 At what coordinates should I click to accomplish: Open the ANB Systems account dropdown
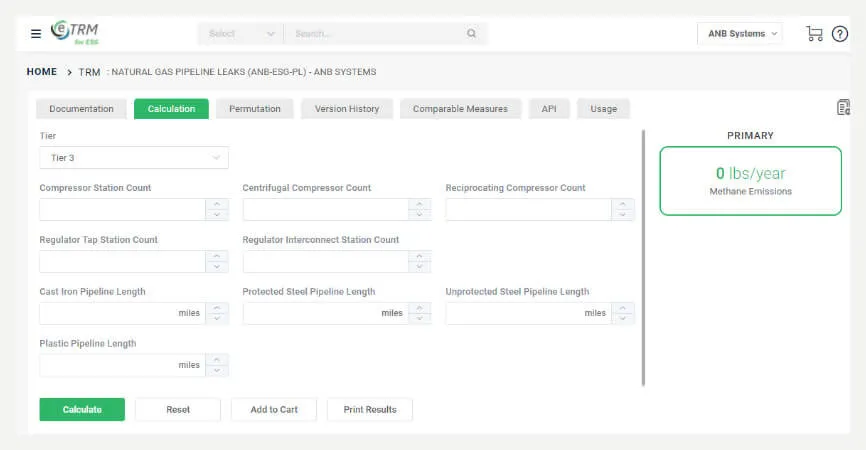coord(739,34)
